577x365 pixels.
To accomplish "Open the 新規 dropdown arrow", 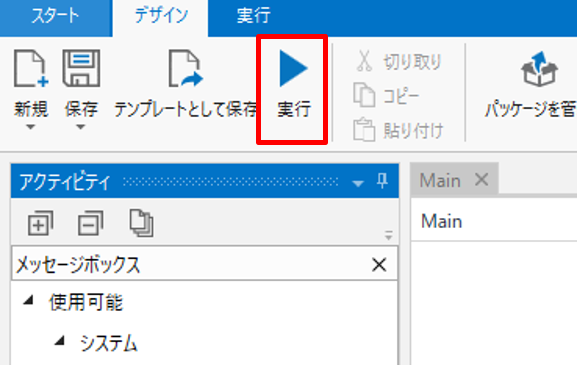I will [x=31, y=127].
